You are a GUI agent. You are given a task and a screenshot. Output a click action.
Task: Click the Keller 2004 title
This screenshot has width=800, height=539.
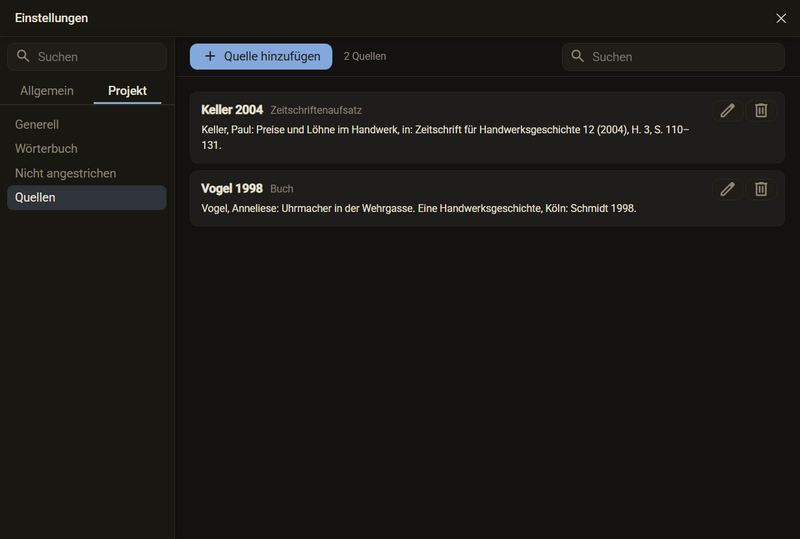[232, 110]
